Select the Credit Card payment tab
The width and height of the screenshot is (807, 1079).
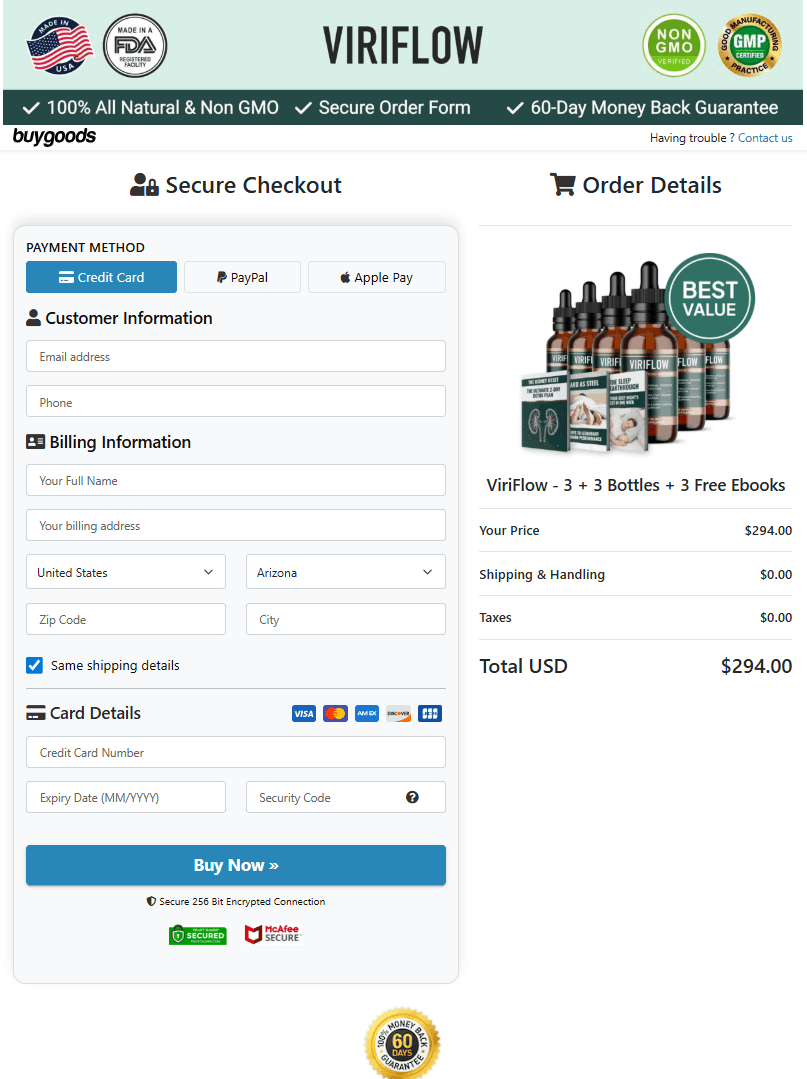coord(101,277)
